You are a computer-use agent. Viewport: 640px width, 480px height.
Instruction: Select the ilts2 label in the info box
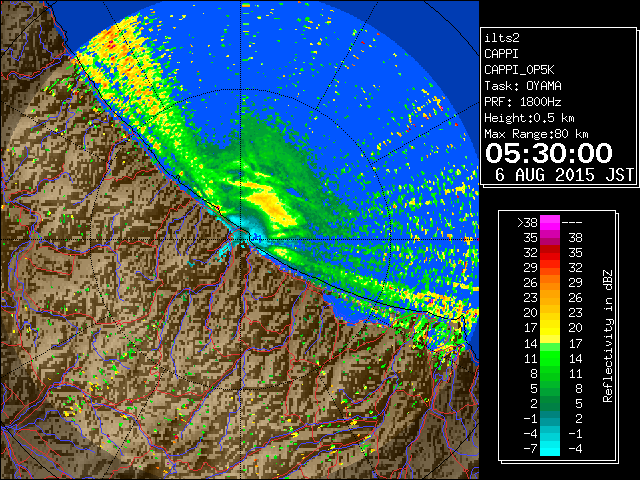point(502,38)
